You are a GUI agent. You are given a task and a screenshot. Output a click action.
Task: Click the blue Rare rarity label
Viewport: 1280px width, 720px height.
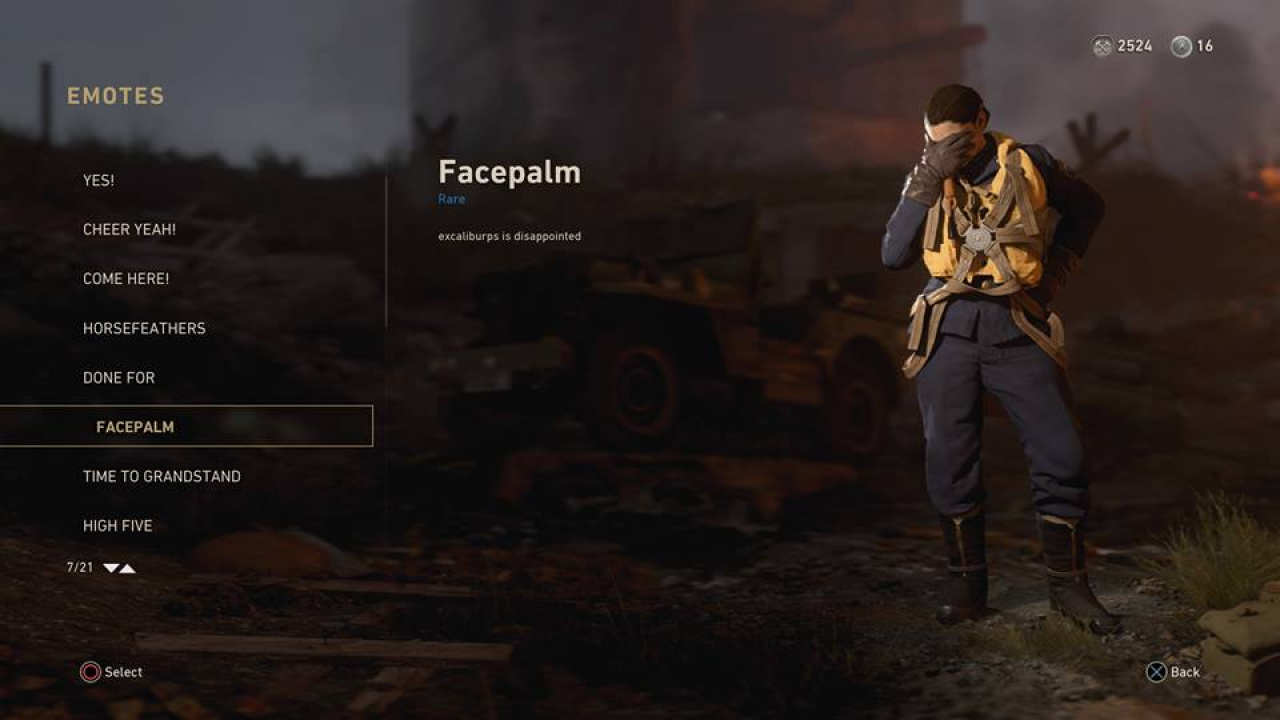tap(451, 199)
